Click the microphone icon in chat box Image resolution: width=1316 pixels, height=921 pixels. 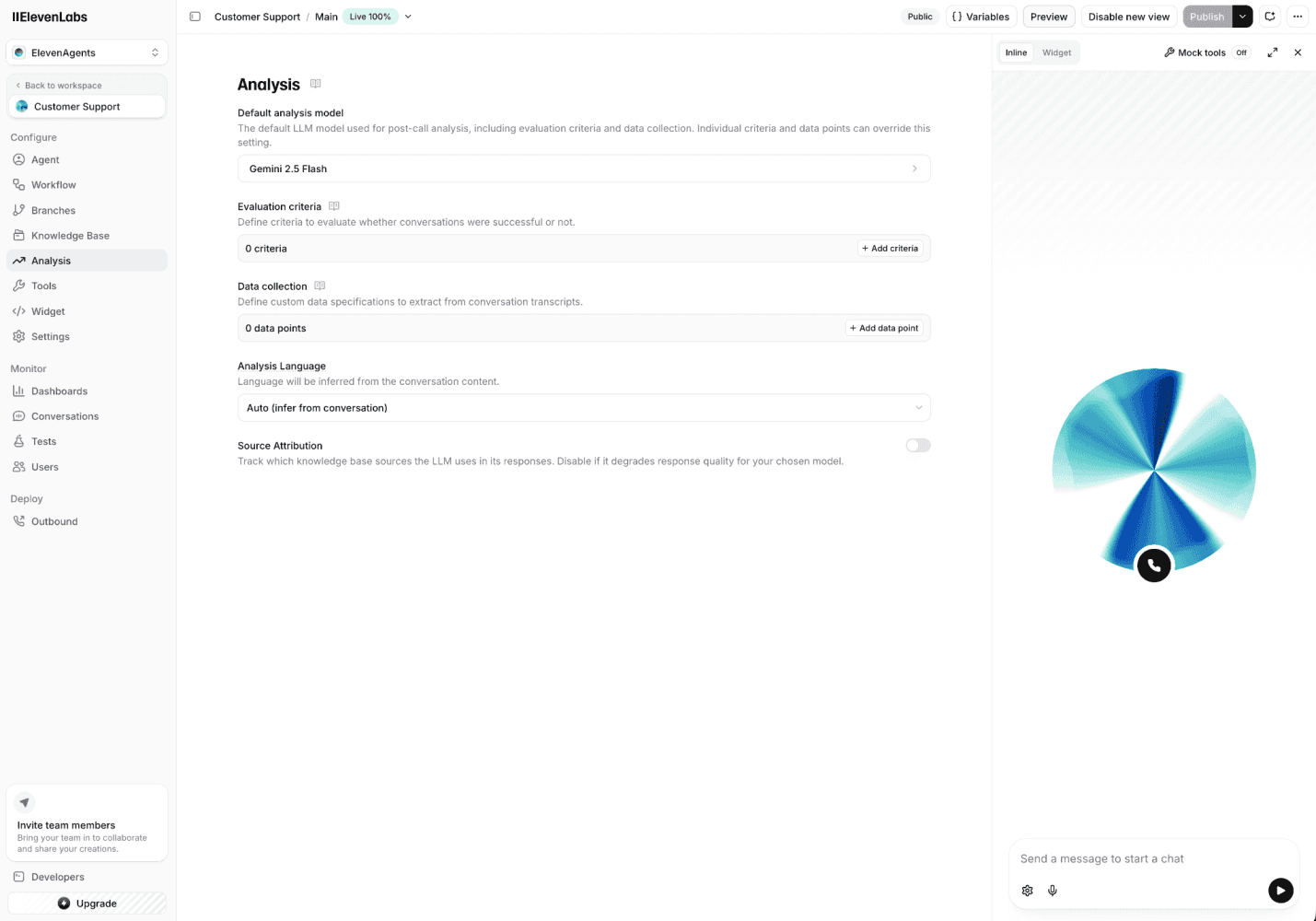(x=1053, y=891)
